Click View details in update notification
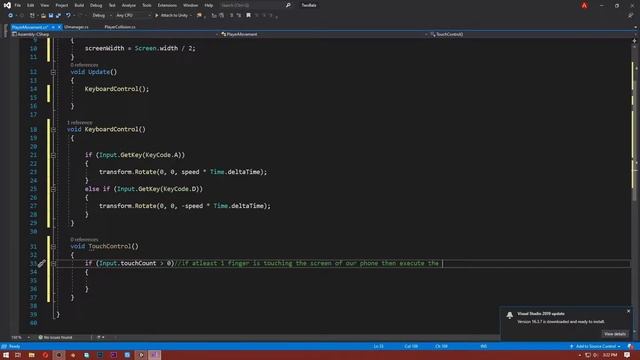The width and height of the screenshot is (640, 360). 615,334
